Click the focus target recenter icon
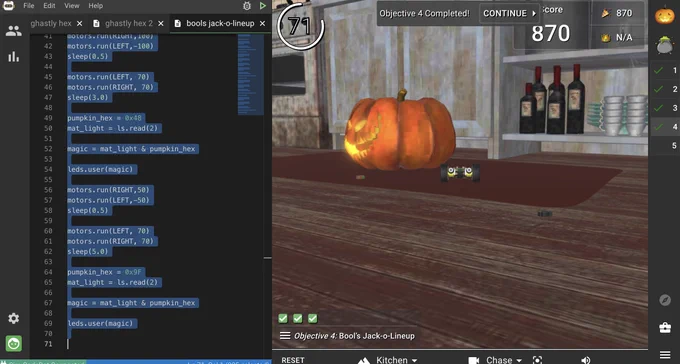The image size is (680, 364). pyautogui.click(x=537, y=360)
